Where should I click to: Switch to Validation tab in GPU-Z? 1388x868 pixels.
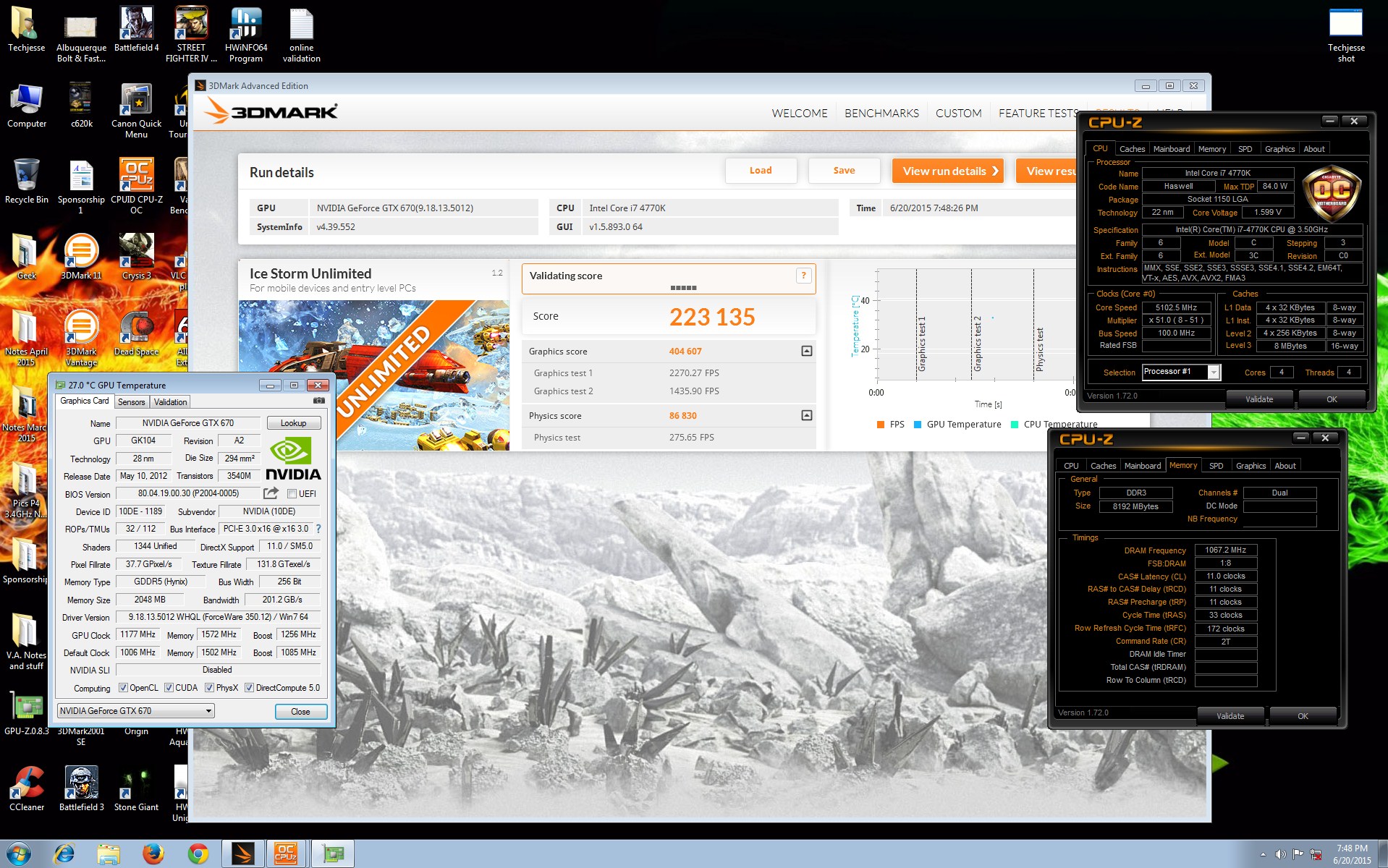(x=171, y=402)
